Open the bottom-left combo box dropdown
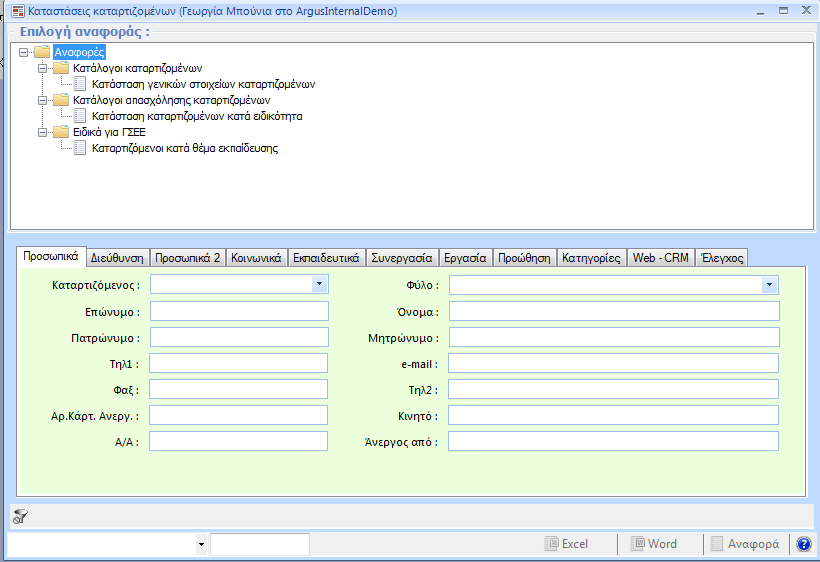The height and width of the screenshot is (562, 820). point(201,544)
